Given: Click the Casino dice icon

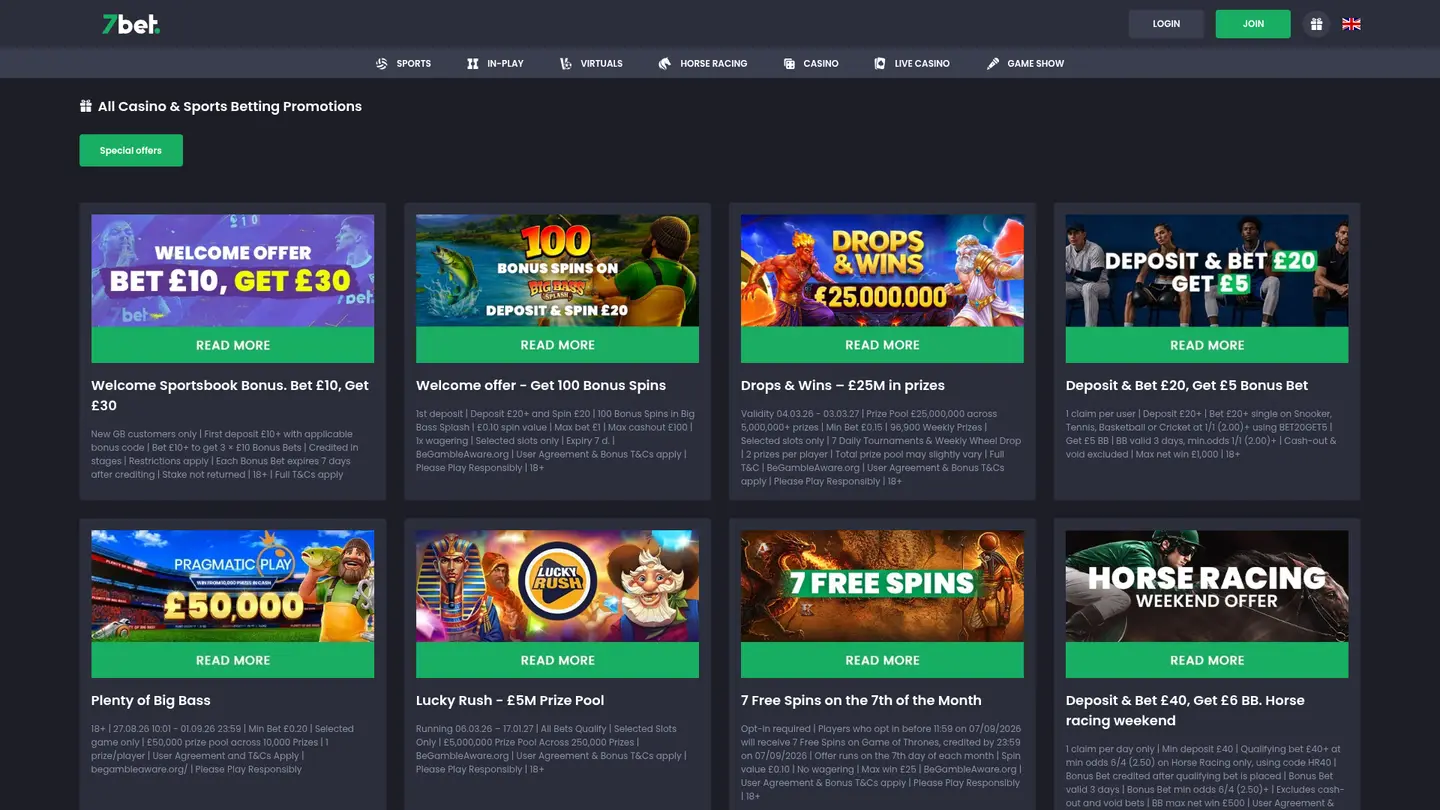Looking at the screenshot, I should click(x=790, y=63).
